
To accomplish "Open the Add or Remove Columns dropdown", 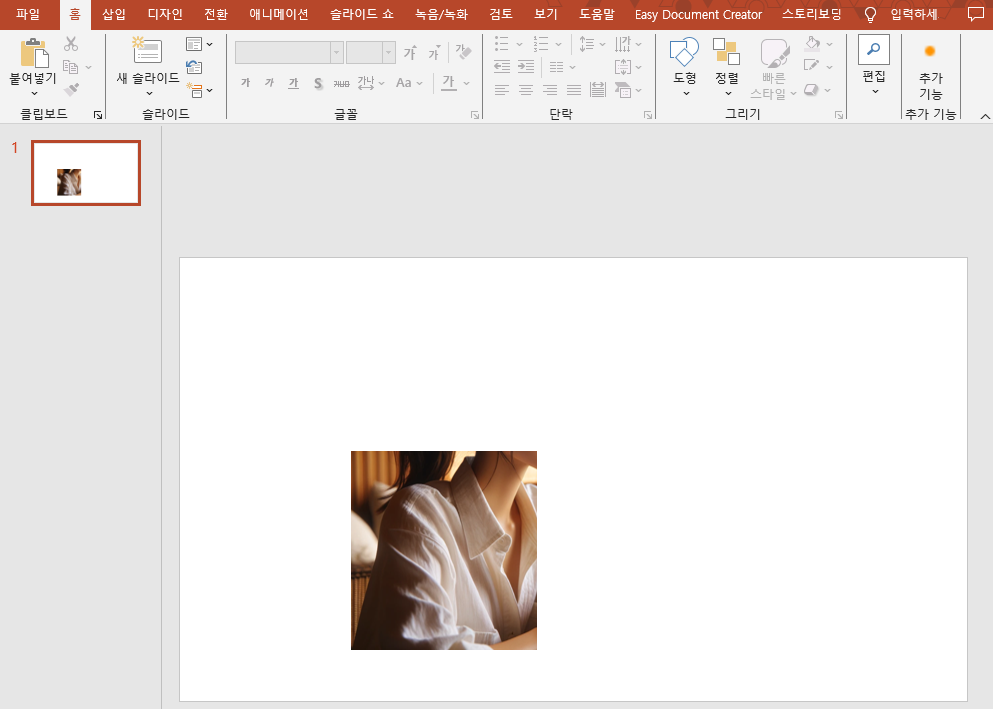I will coord(562,66).
